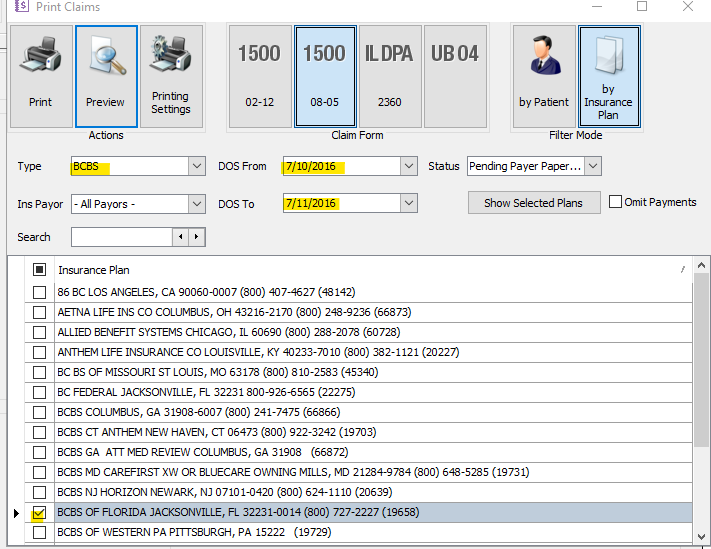Click the Search previous left arrow
Screen dimensions: 711x549
click(180, 237)
